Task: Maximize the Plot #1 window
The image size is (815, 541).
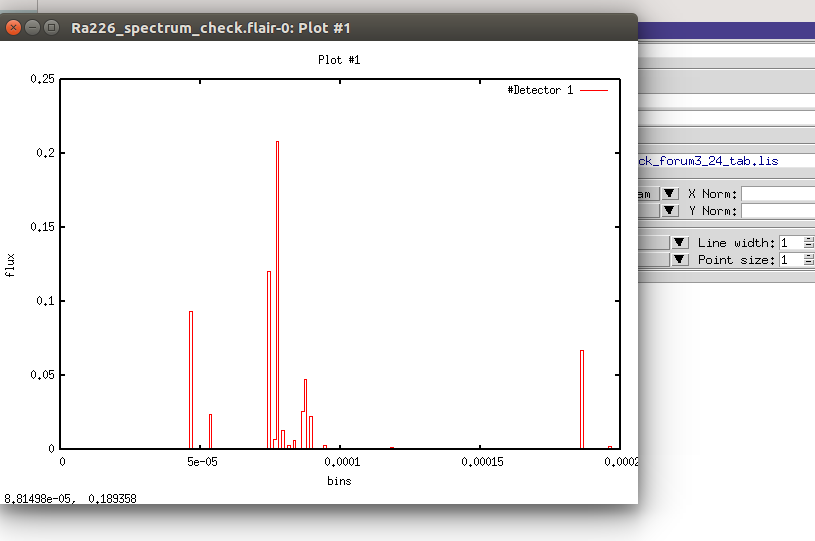Action: tap(51, 27)
